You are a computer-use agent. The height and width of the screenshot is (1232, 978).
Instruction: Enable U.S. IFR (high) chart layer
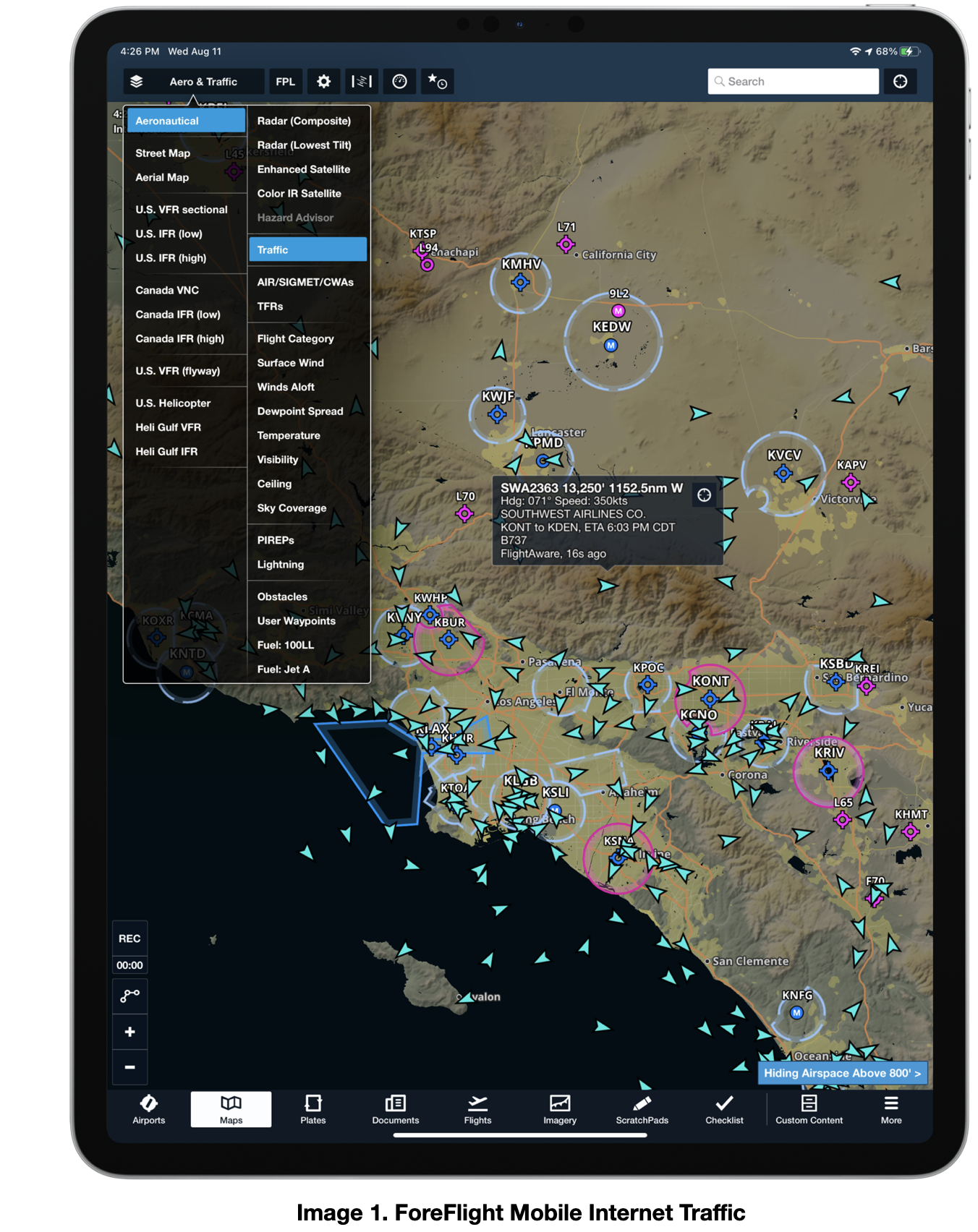[171, 258]
